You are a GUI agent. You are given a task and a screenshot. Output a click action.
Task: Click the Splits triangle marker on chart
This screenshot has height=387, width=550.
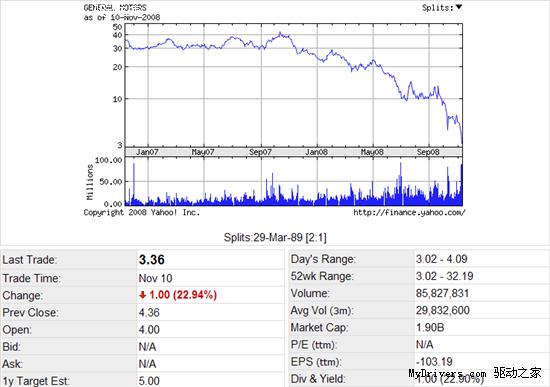coord(459,7)
